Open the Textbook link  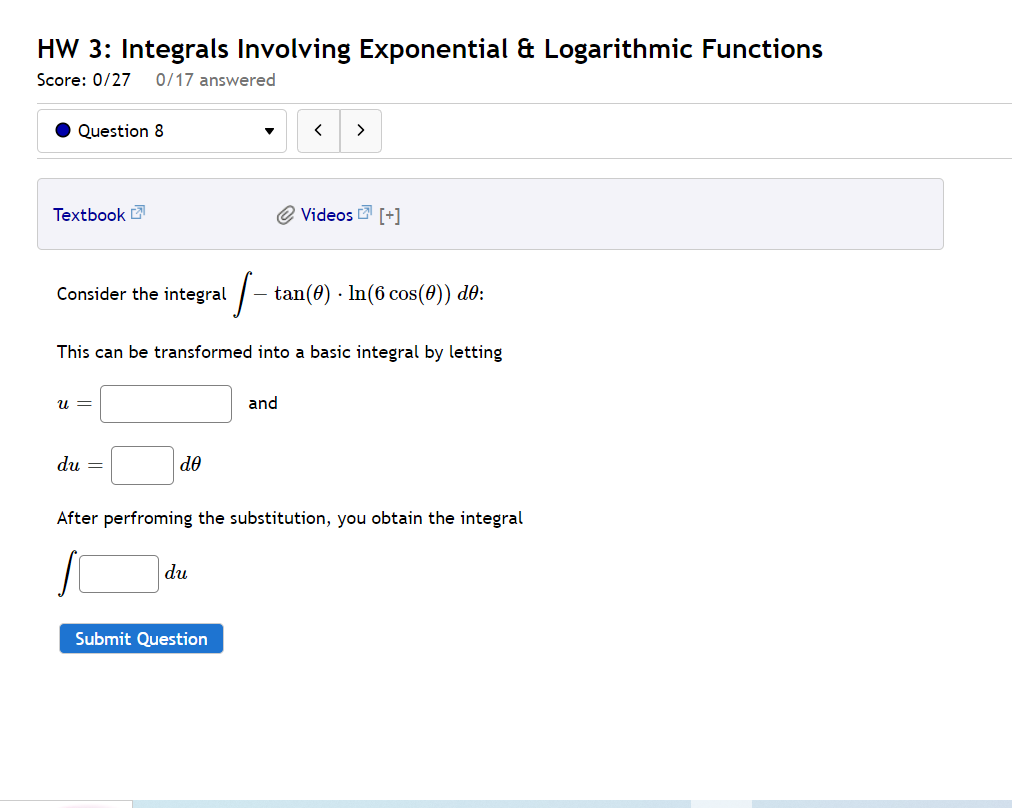coord(89,214)
